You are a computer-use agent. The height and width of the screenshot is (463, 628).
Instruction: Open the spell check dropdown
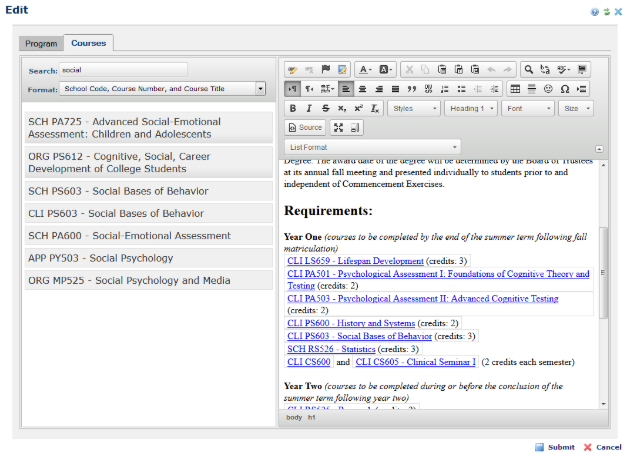pyautogui.click(x=563, y=70)
